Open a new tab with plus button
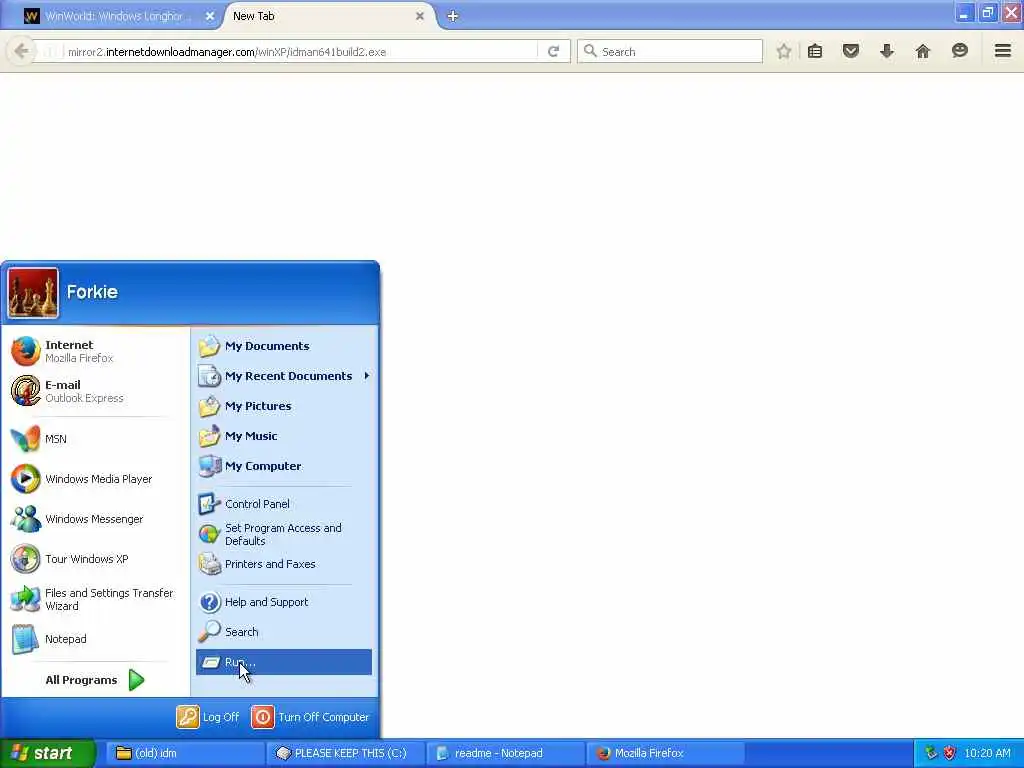 (x=453, y=16)
